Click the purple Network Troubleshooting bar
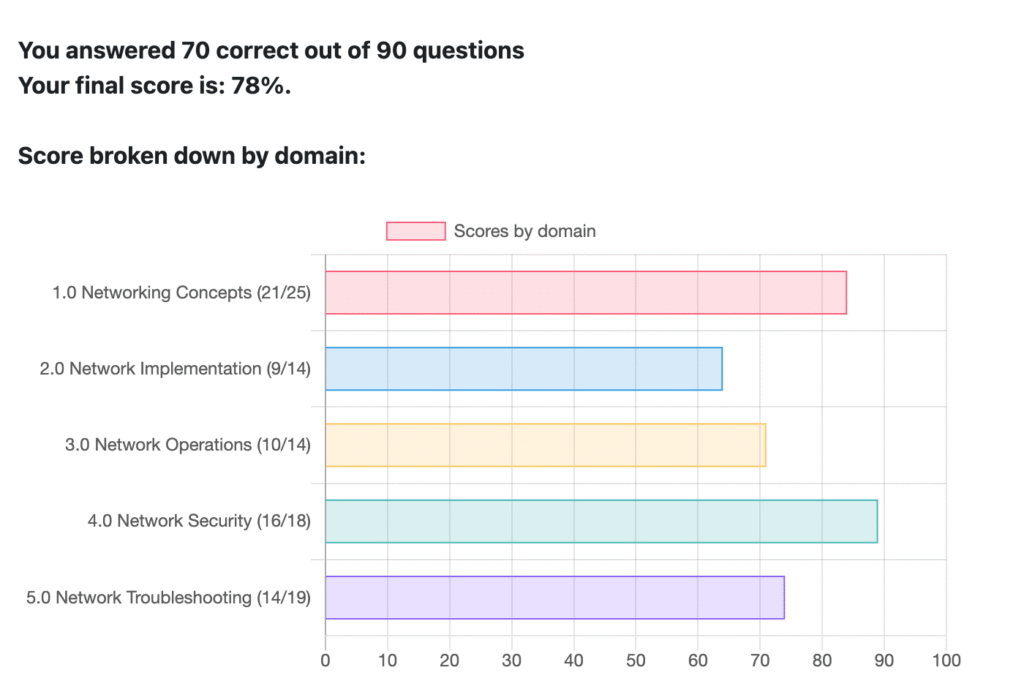1024x692 pixels. coord(554,597)
